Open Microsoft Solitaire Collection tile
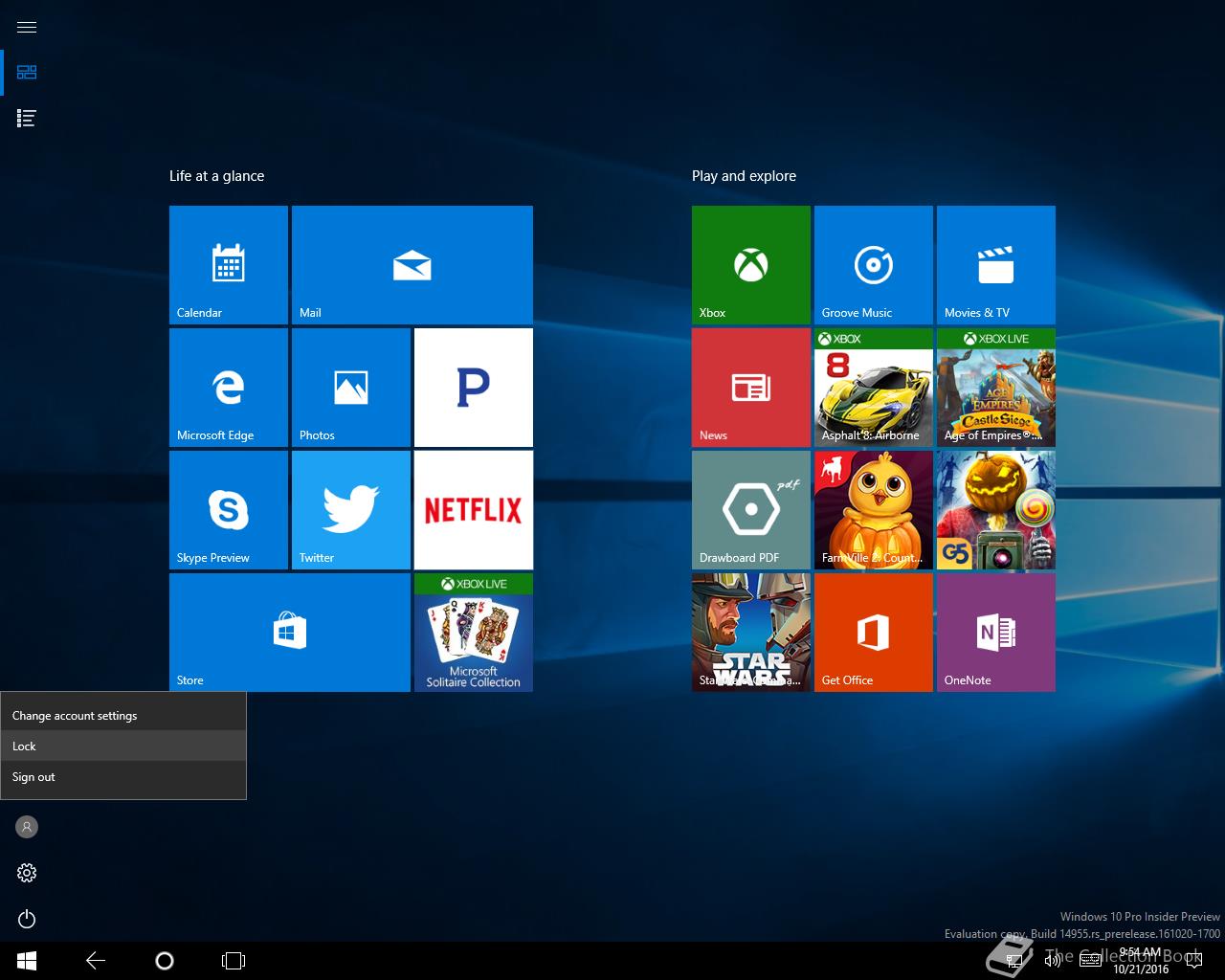This screenshot has width=1225, height=980. 474,633
